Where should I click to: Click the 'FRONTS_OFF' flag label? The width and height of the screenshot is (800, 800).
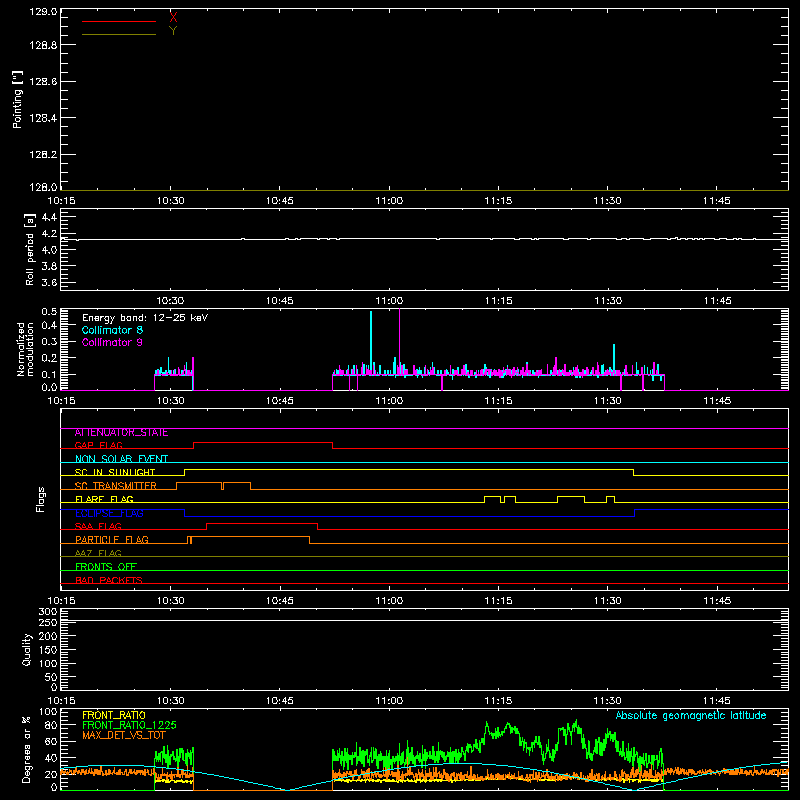click(106, 567)
